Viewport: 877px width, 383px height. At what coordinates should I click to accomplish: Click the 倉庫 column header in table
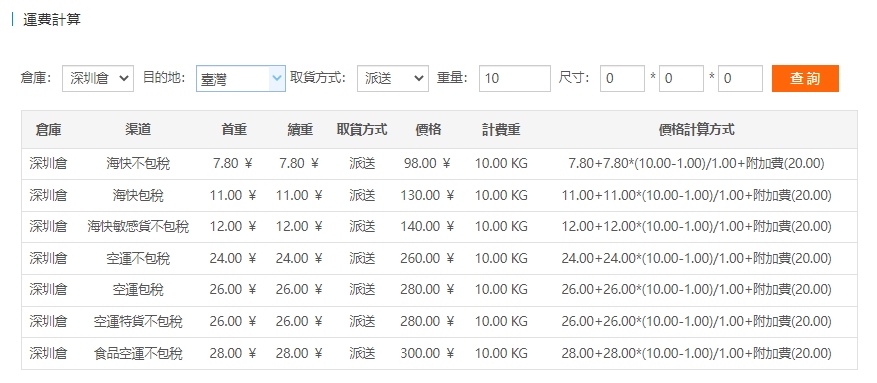coord(49,130)
